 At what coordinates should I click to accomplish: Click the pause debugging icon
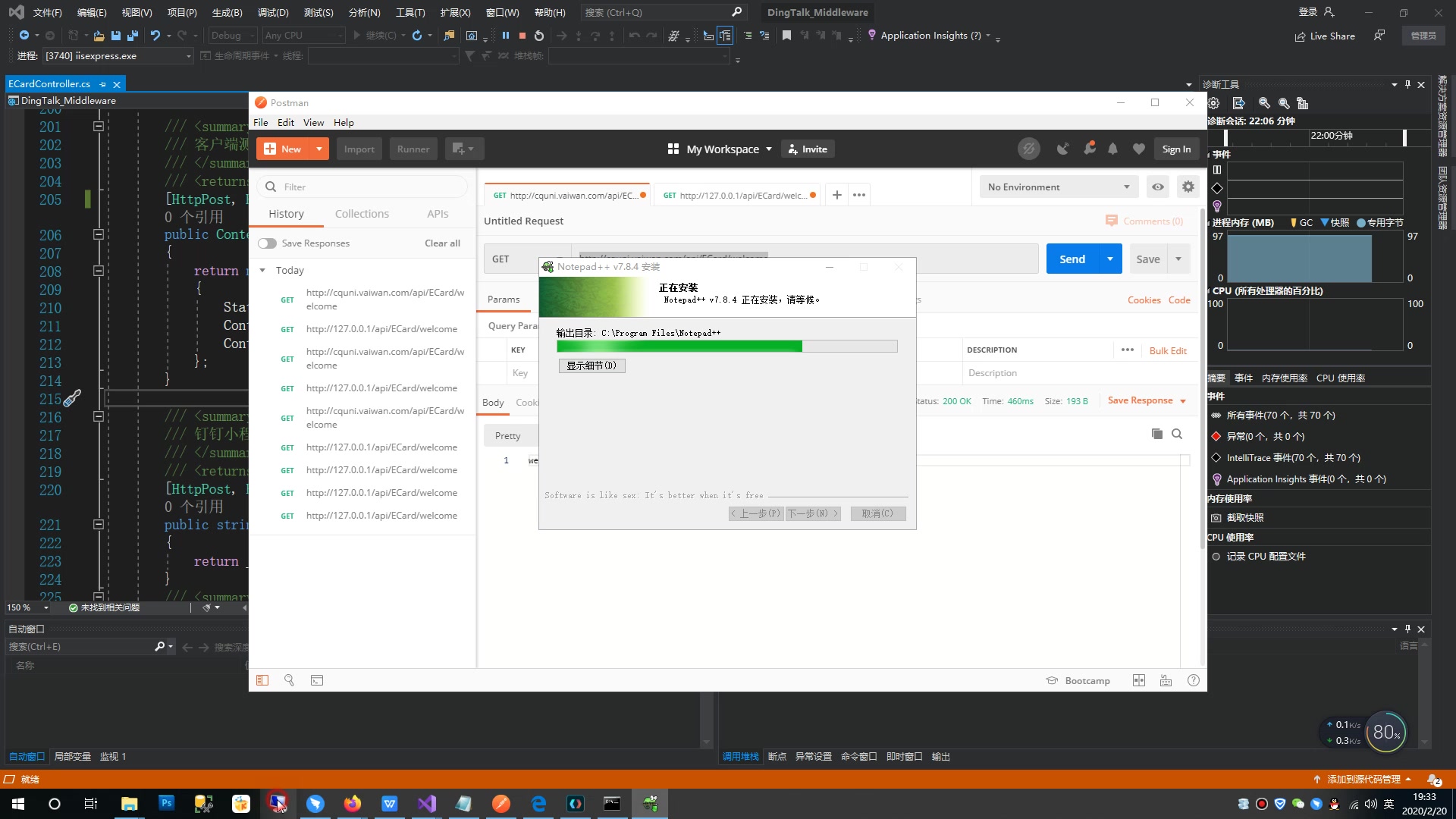(x=506, y=36)
